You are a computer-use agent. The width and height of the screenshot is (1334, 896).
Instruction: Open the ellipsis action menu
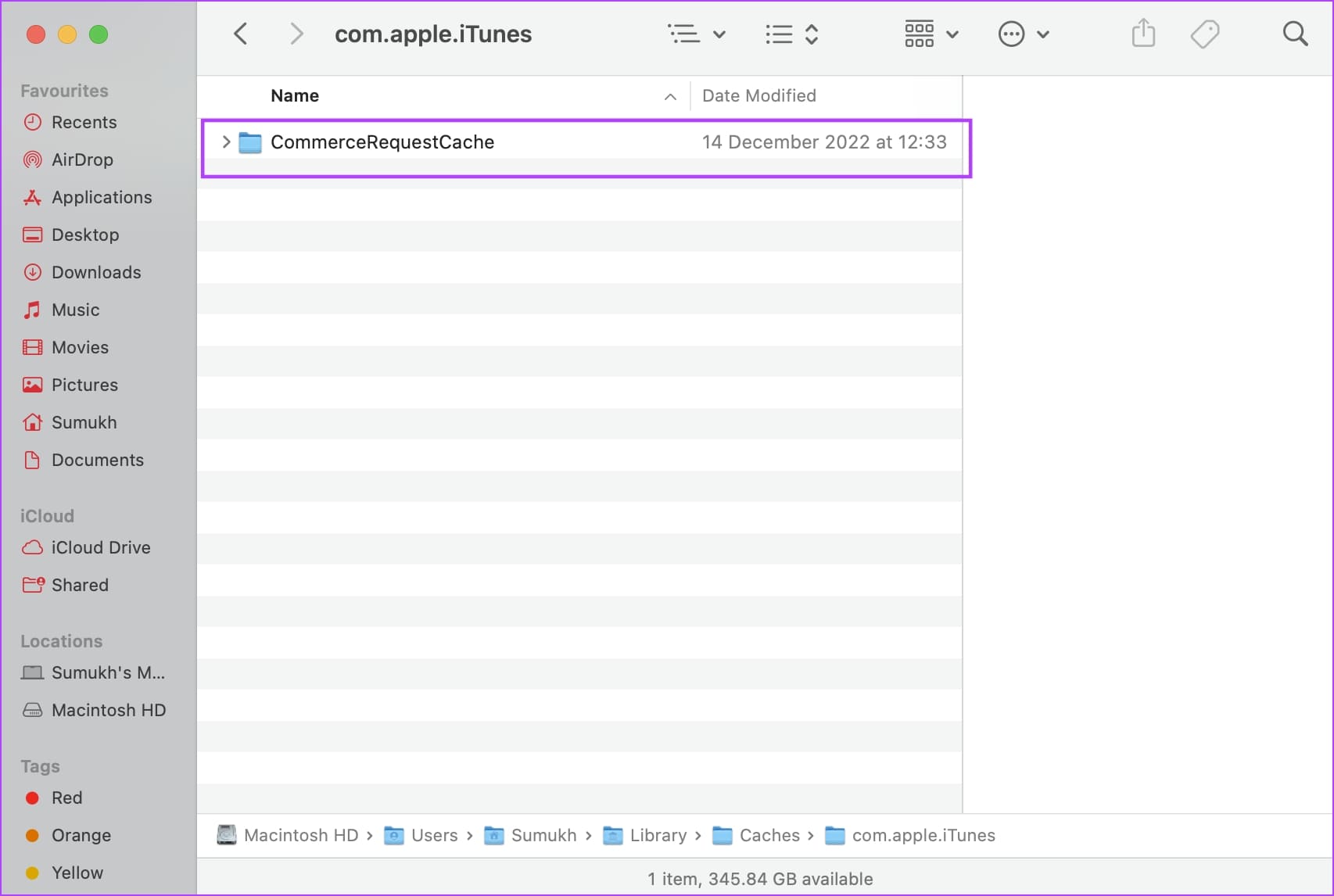1023,34
